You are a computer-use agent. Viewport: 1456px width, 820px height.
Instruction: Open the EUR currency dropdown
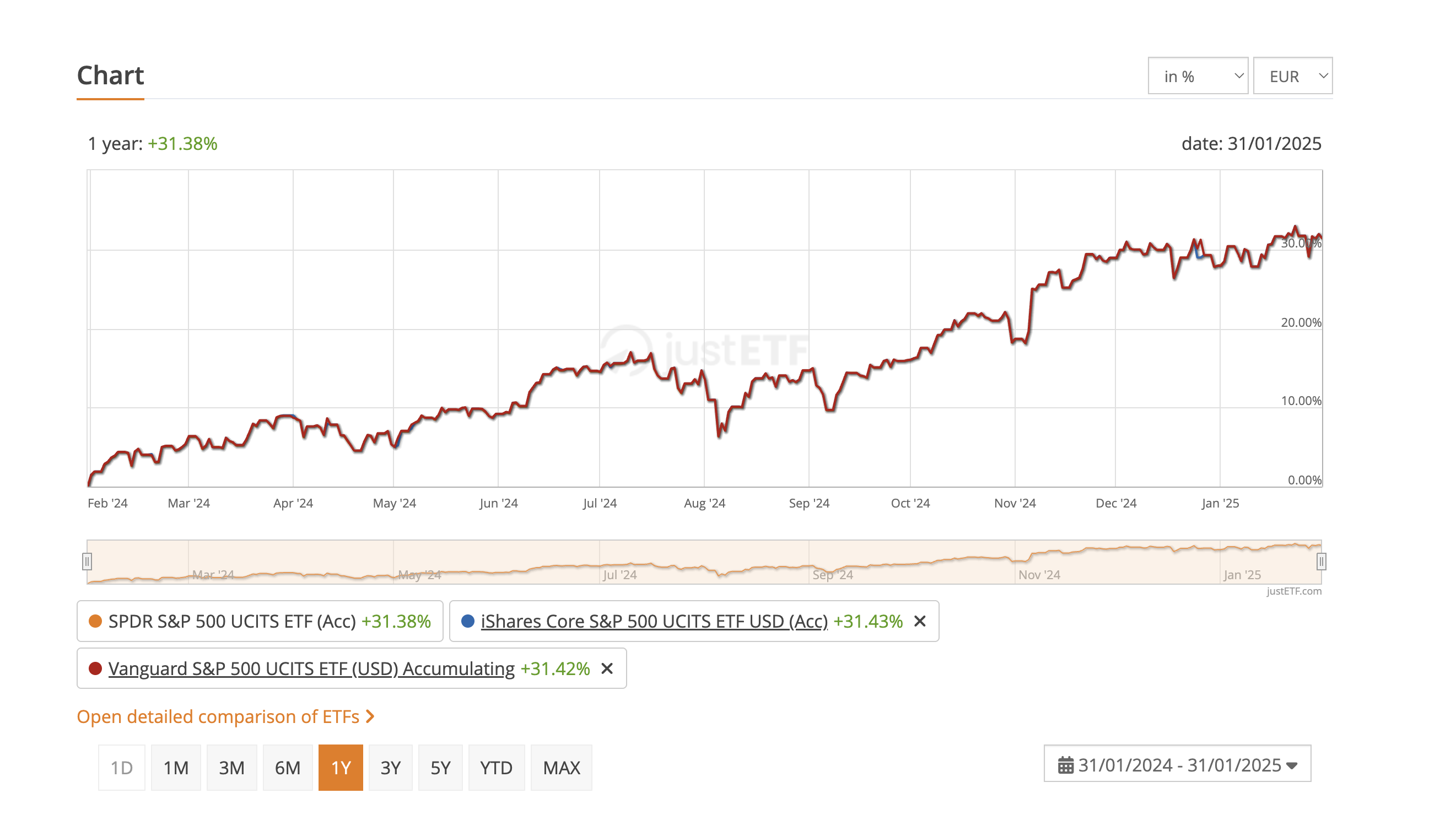pos(1292,75)
